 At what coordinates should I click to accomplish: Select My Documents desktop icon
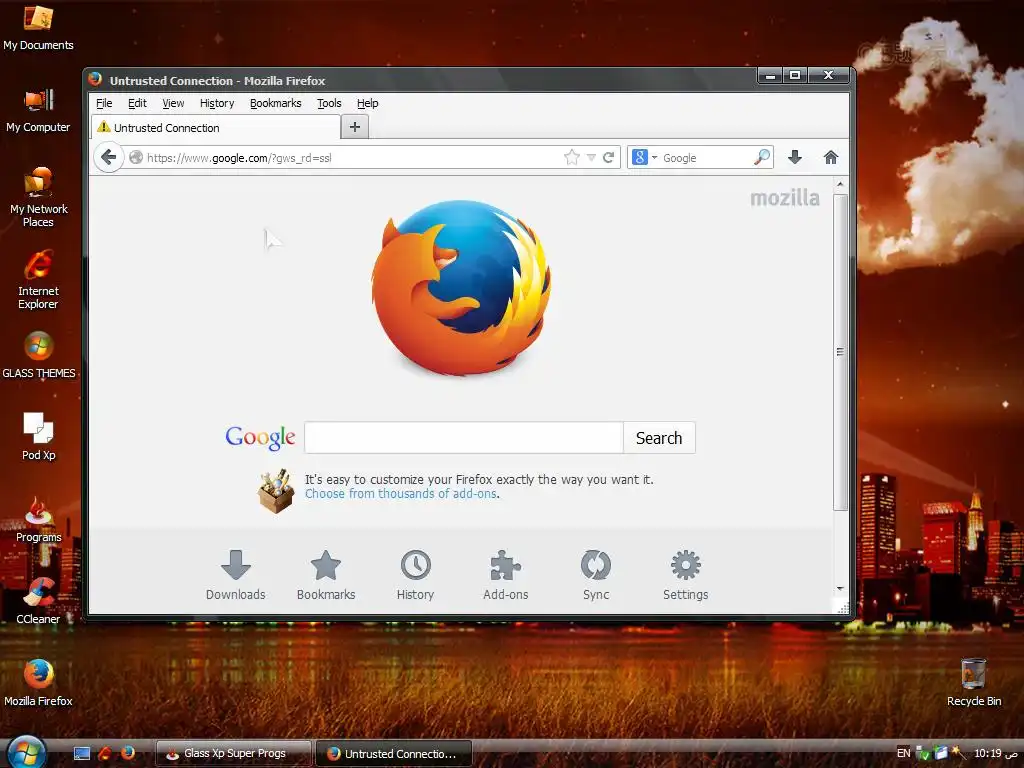[x=38, y=28]
